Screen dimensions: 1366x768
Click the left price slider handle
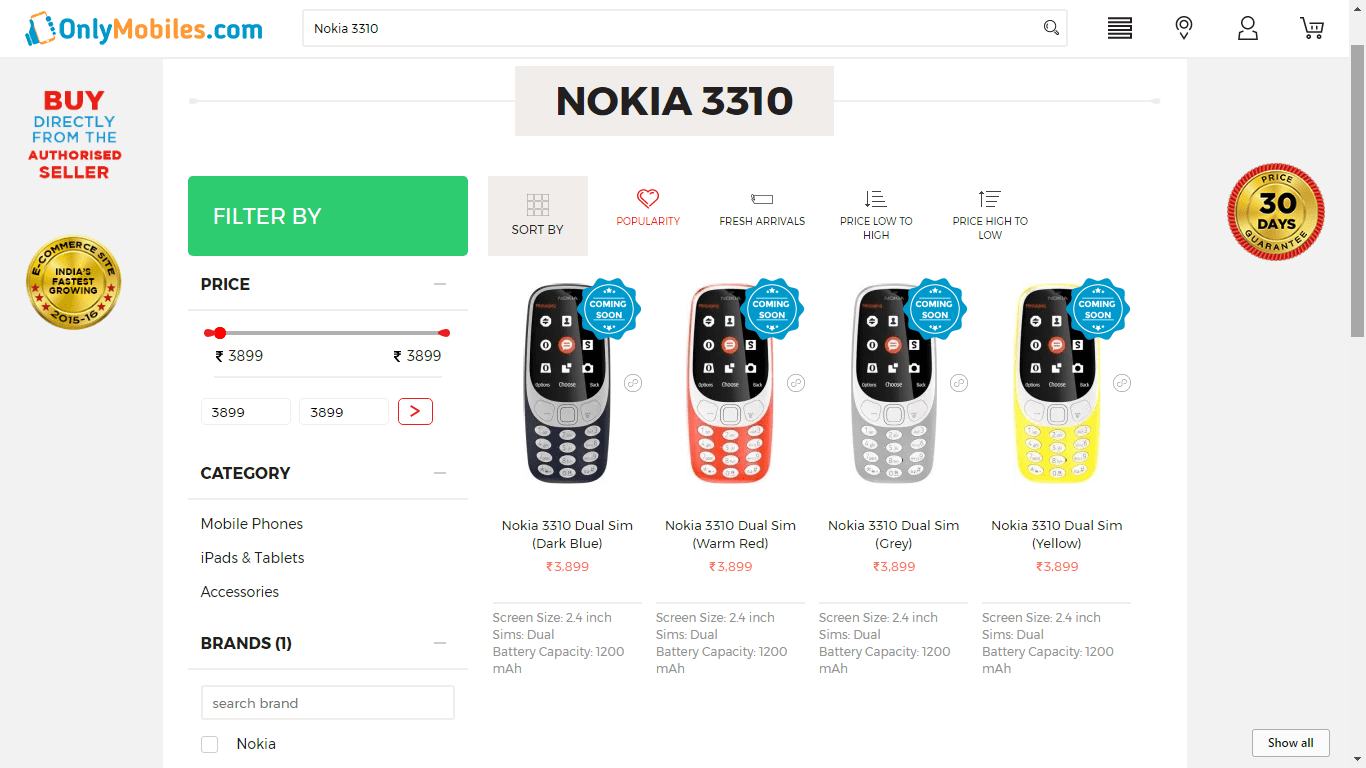point(219,333)
